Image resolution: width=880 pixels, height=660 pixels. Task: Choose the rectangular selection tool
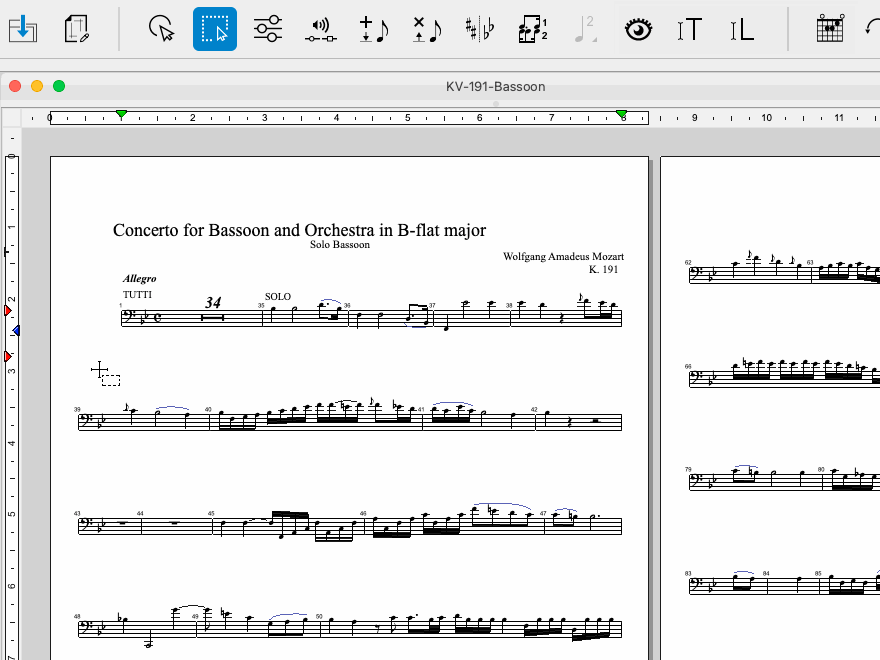click(x=215, y=29)
